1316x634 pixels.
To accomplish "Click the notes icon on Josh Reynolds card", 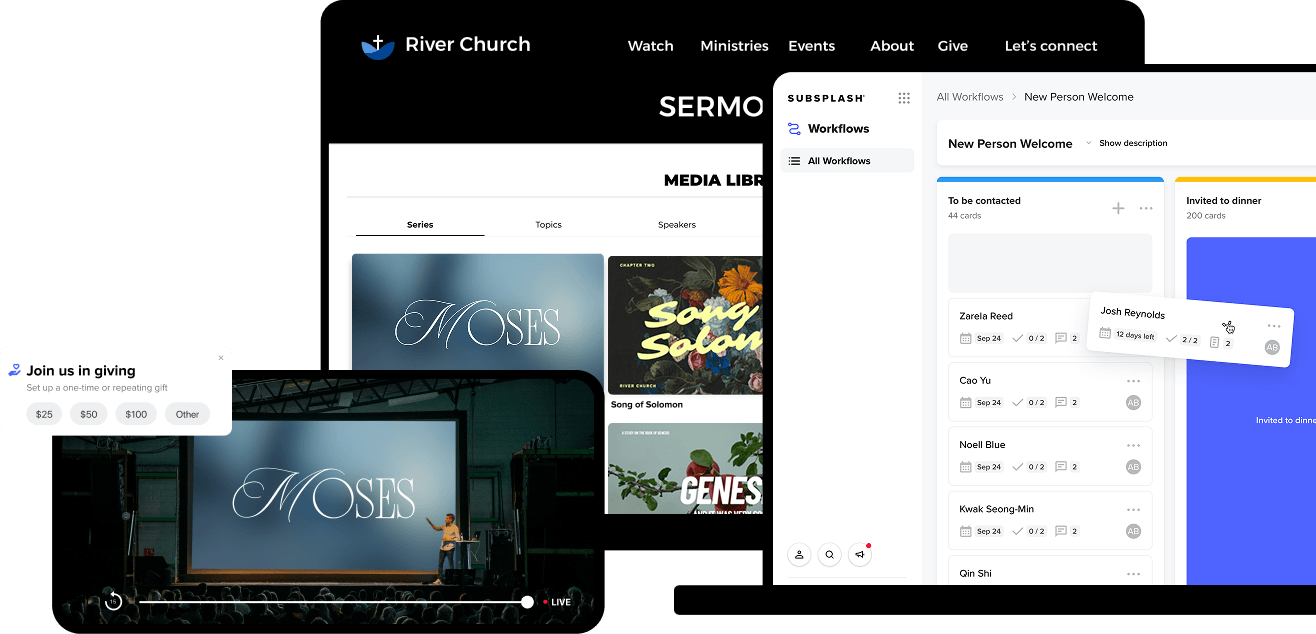I will (1215, 342).
